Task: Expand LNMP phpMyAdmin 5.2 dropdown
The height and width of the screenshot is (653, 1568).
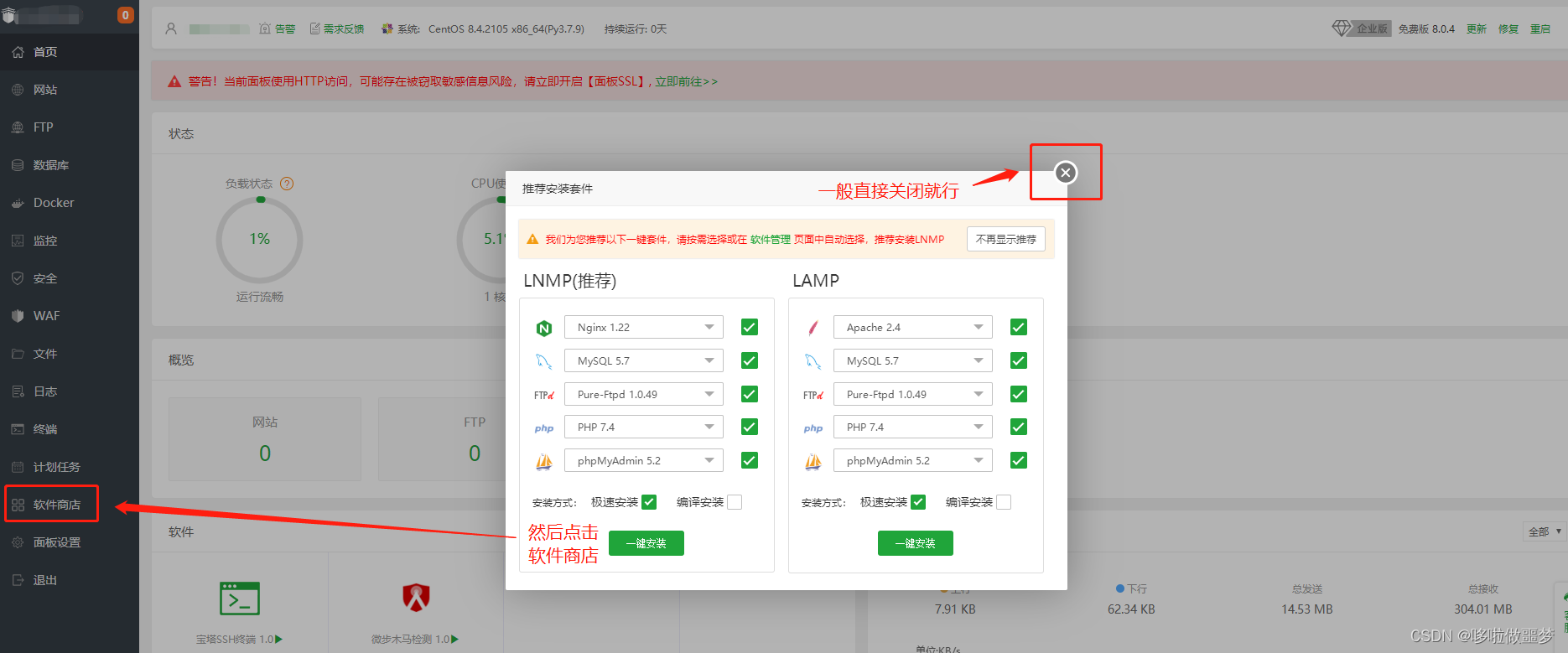Action: point(644,460)
